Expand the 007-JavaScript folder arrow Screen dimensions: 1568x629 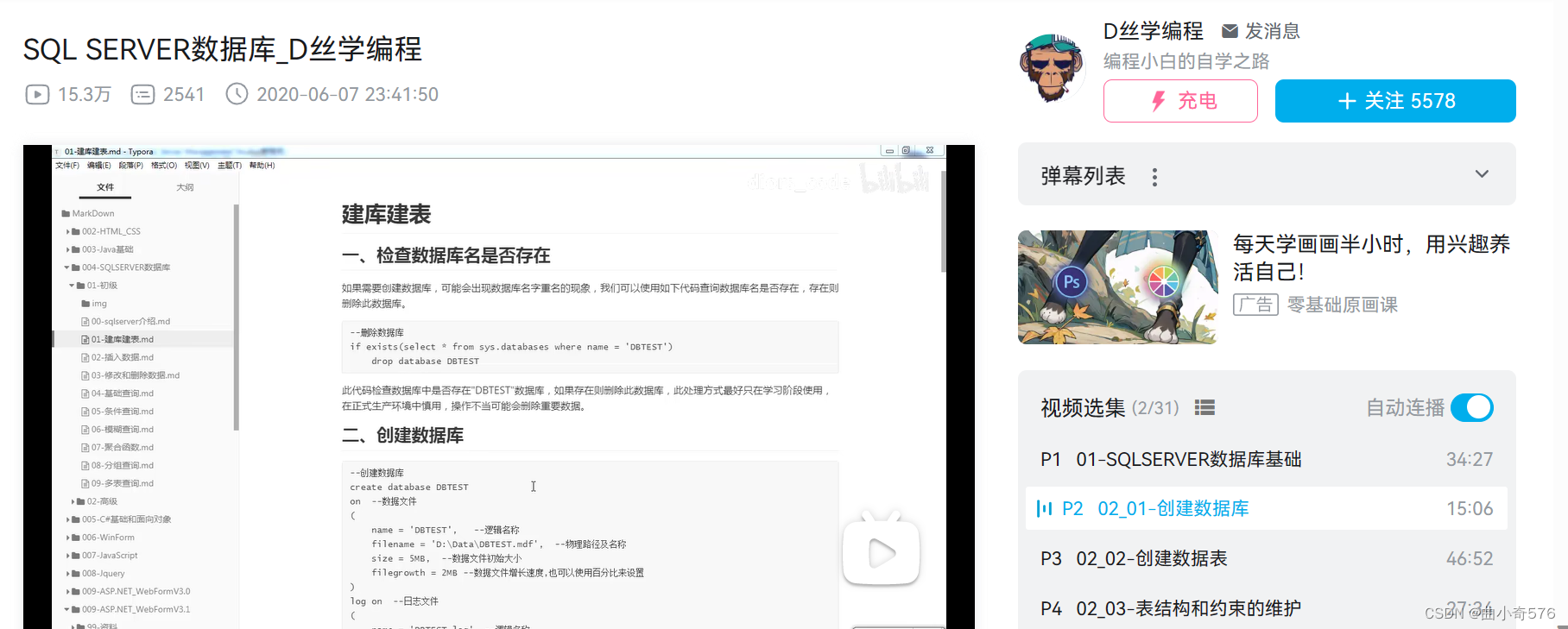tap(68, 556)
